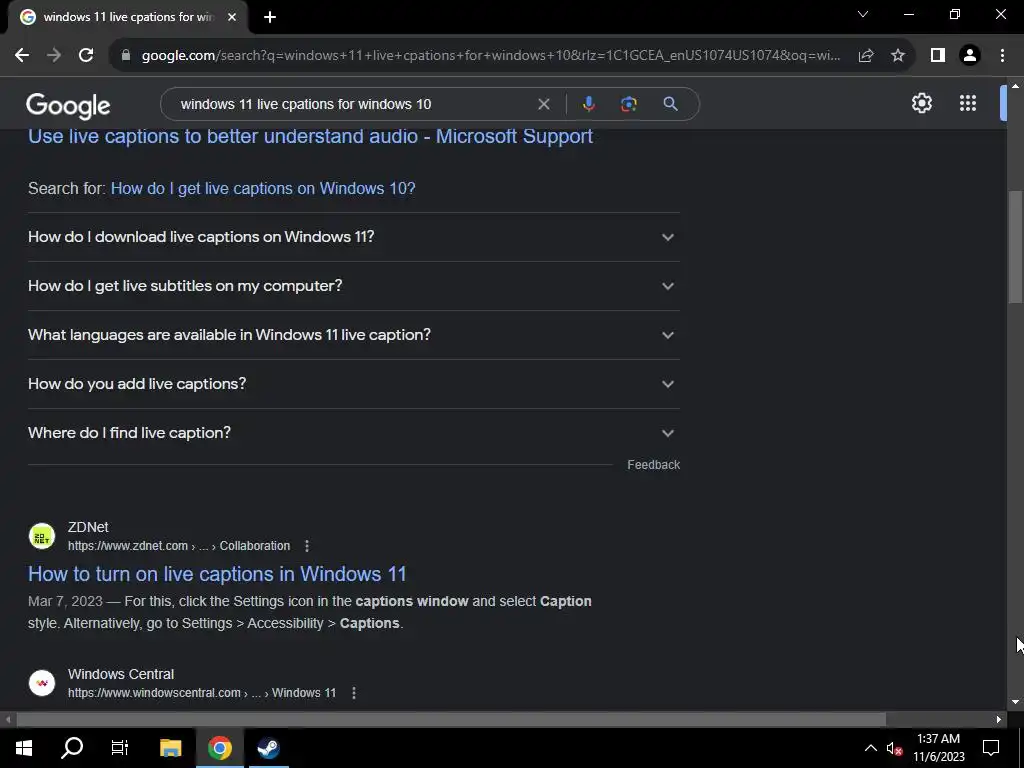
Task: Expand 'How do I download live captions on Windows 11?'
Action: 353,237
